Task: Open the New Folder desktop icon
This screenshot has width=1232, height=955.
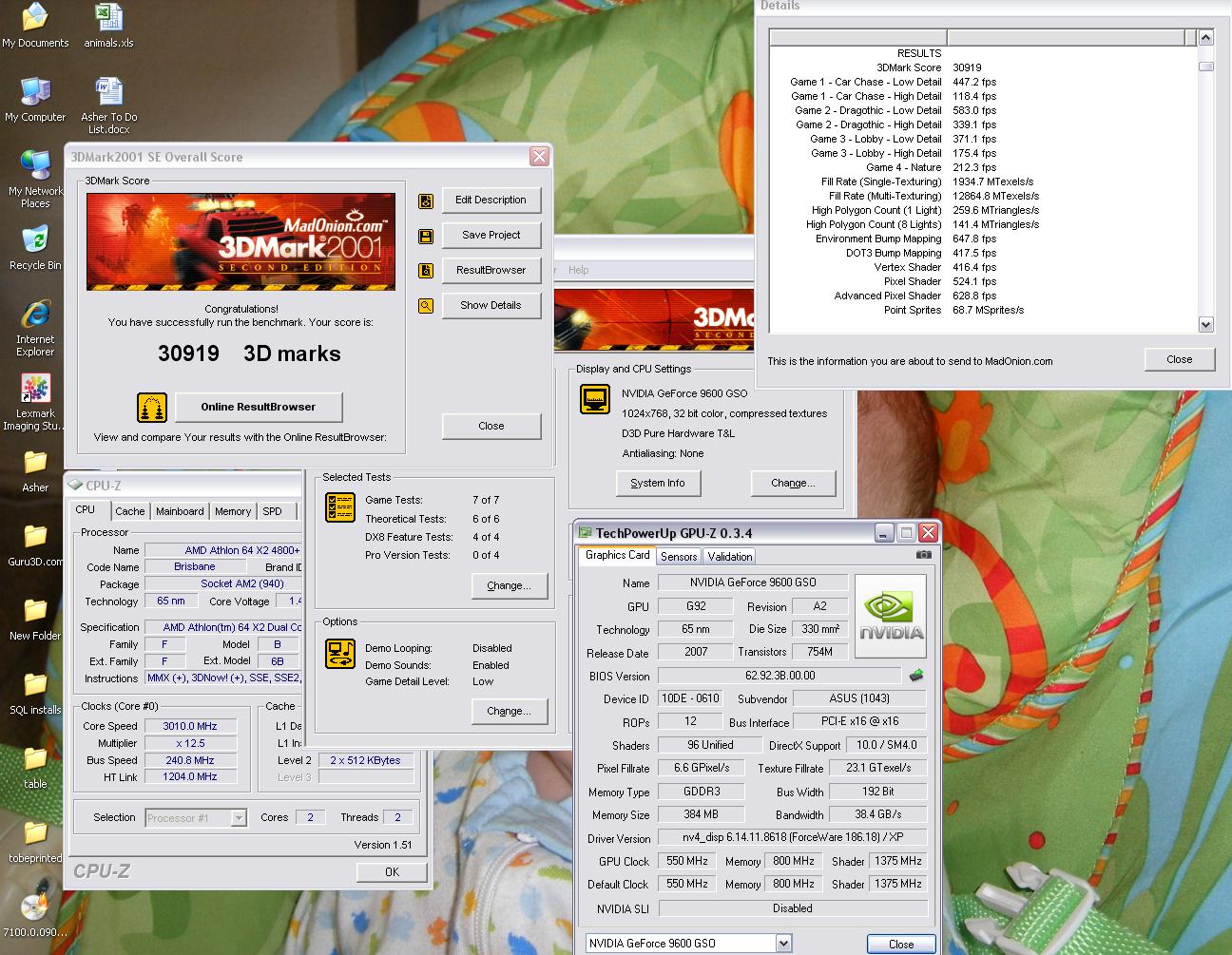Action: coord(35,619)
